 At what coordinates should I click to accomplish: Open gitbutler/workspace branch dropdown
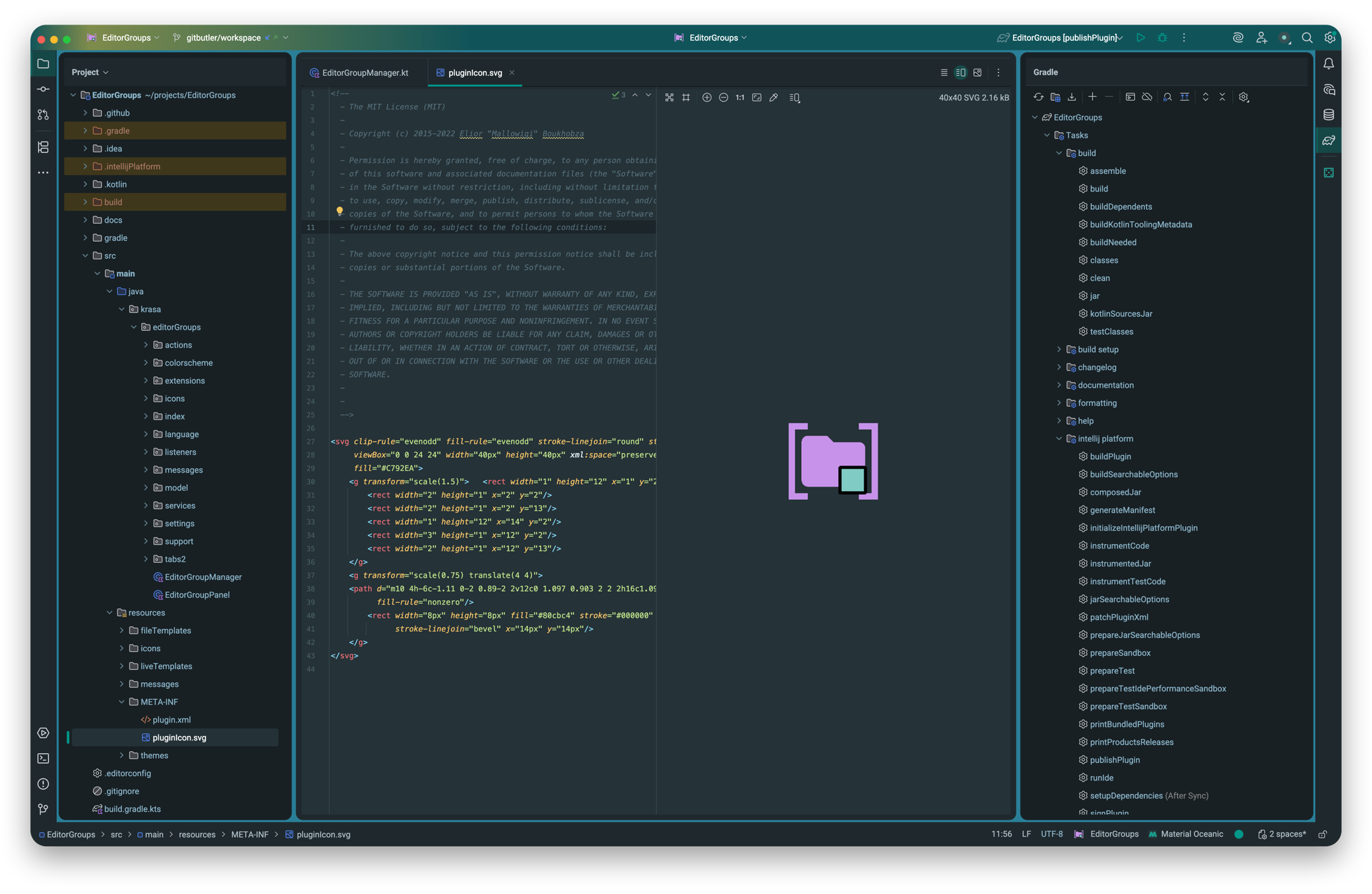click(230, 38)
